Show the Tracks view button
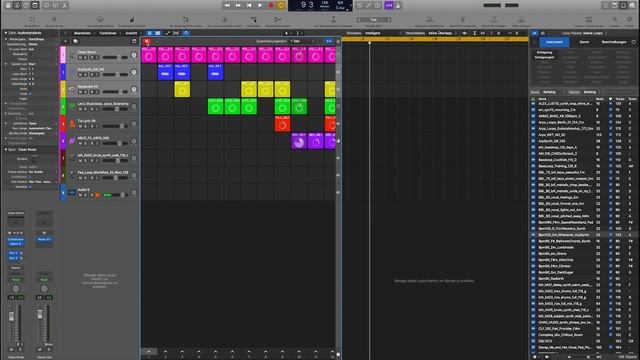This screenshot has height=360, width=640. (158, 33)
